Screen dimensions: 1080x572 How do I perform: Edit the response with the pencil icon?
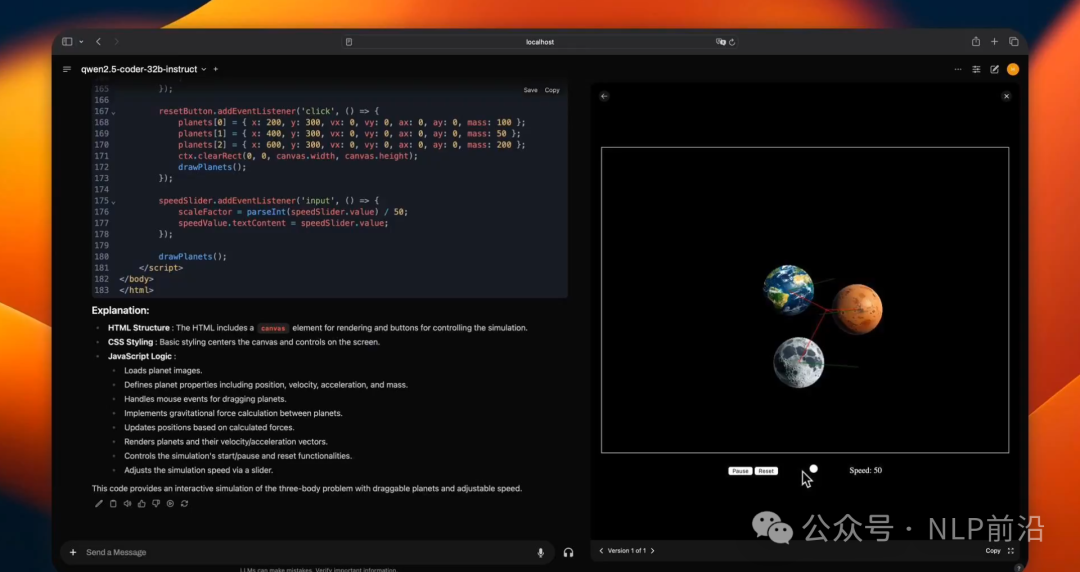coord(98,504)
